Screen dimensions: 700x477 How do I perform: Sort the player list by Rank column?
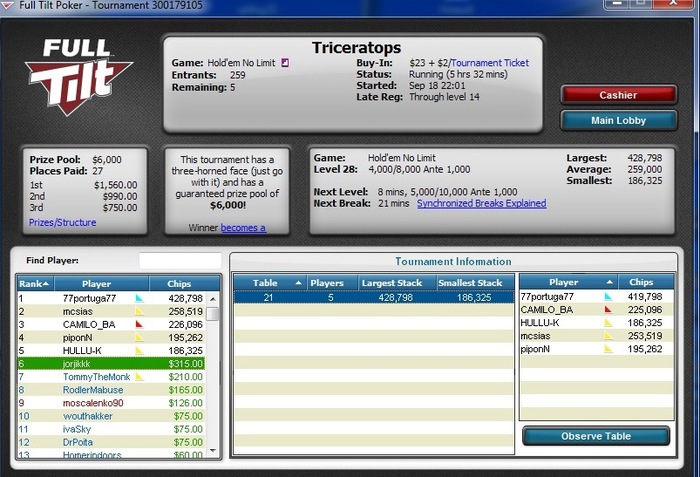35,284
